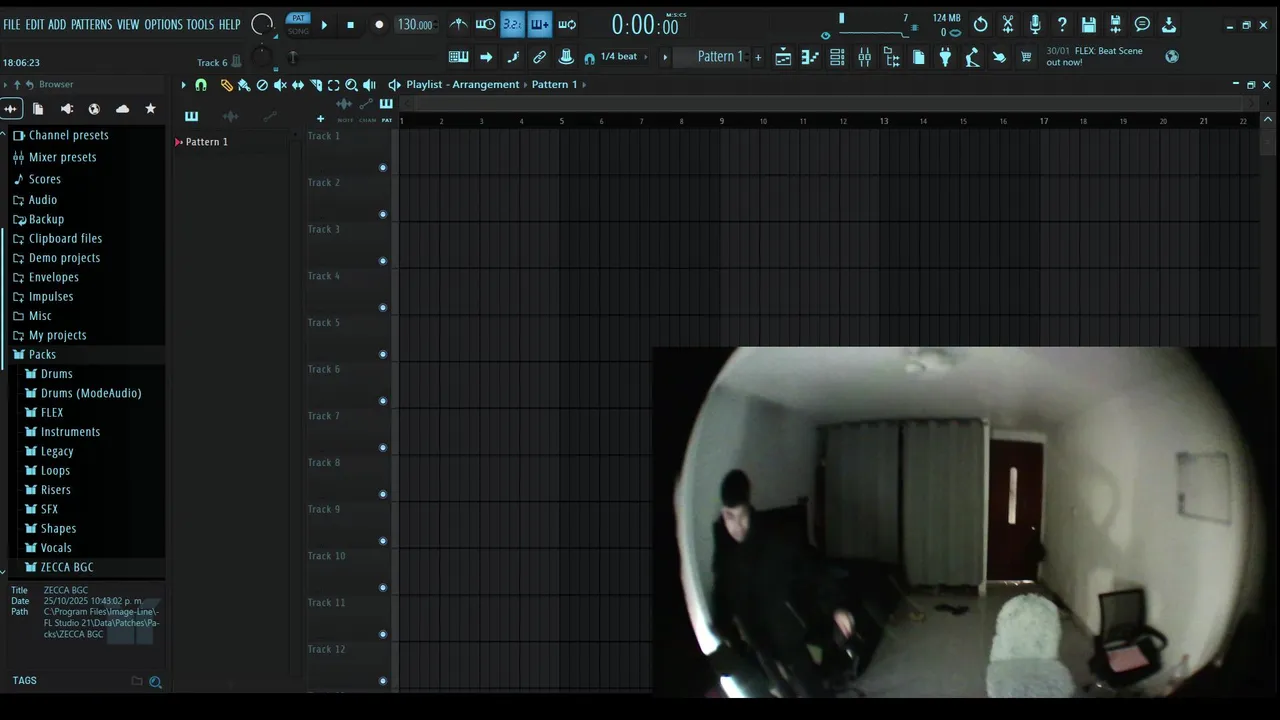Switch playback mode to SONG
Screen dimensions: 1280x720
(298, 31)
